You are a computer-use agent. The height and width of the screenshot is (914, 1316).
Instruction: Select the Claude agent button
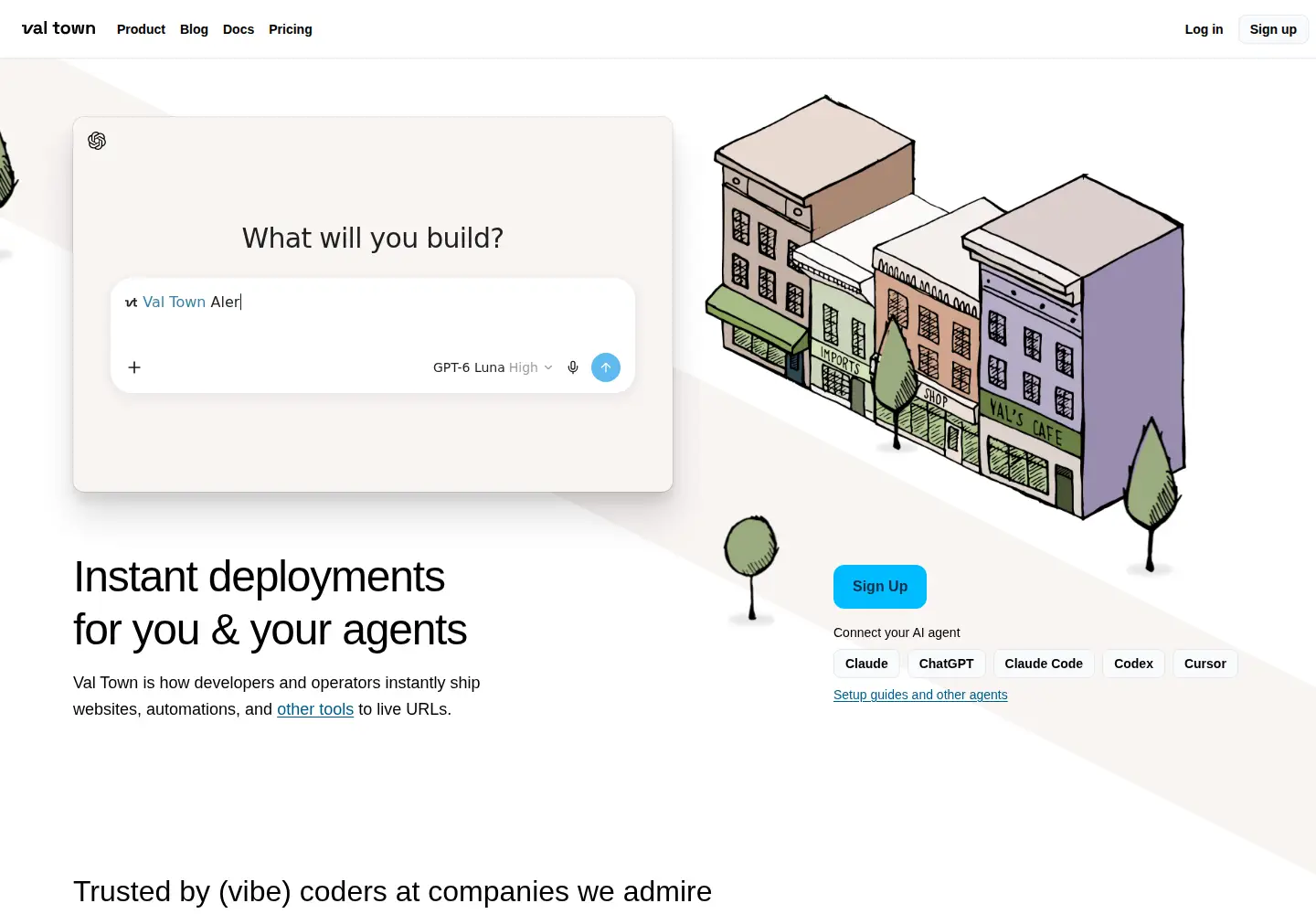point(866,664)
